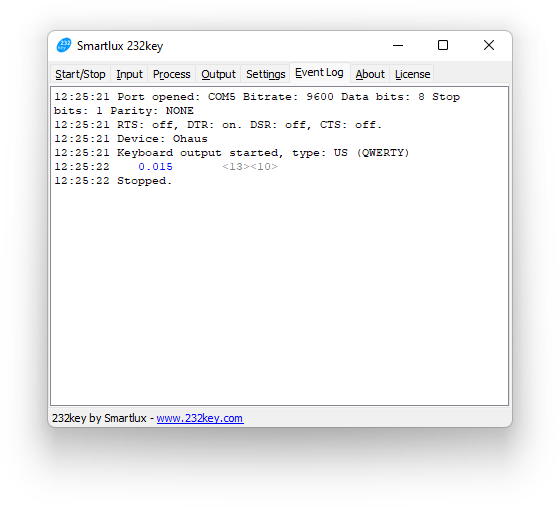Screen dimensions: 560x507
Task: Open the License tab
Action: click(412, 74)
